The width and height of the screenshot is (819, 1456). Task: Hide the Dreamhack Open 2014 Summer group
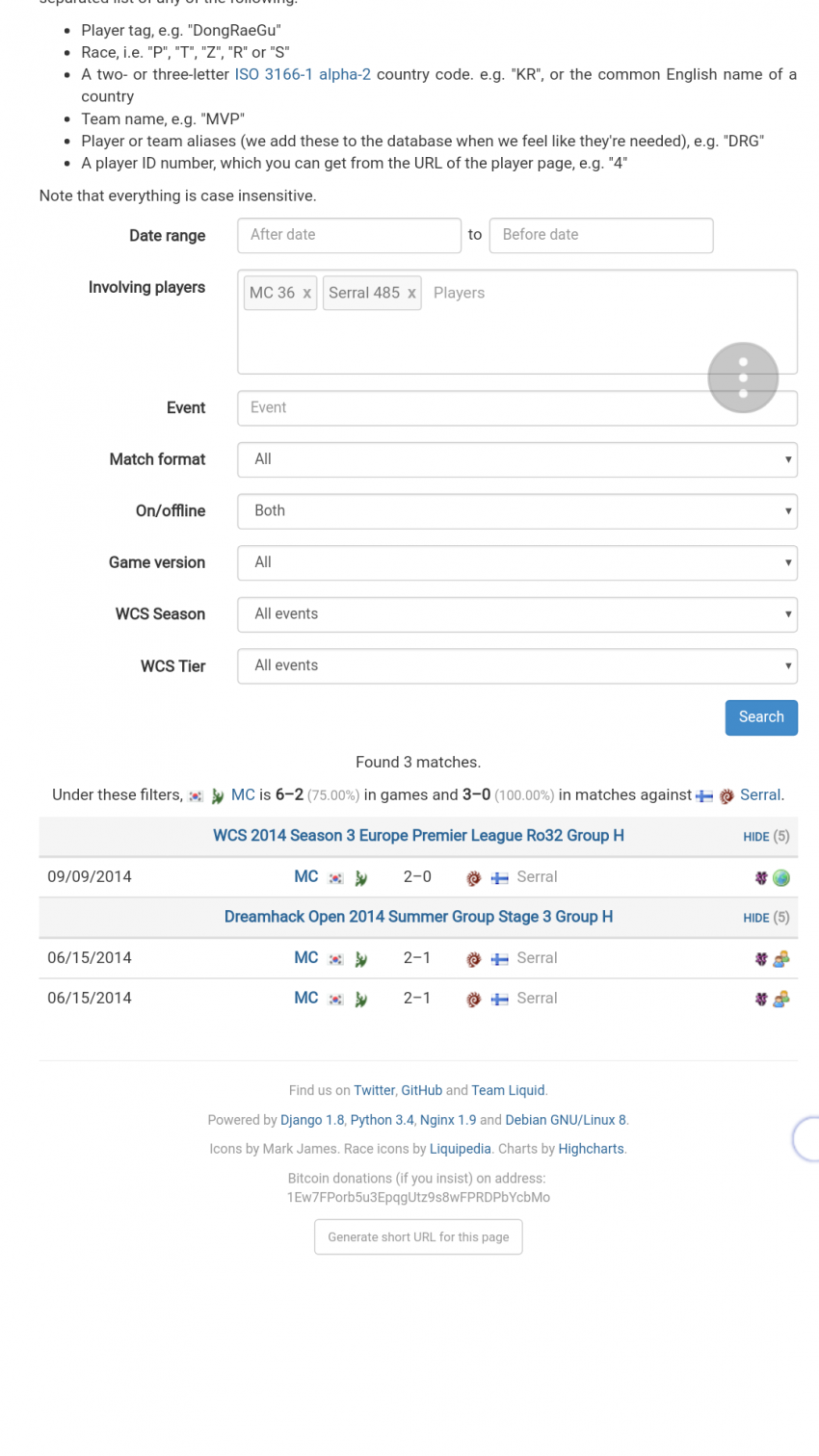tap(756, 918)
